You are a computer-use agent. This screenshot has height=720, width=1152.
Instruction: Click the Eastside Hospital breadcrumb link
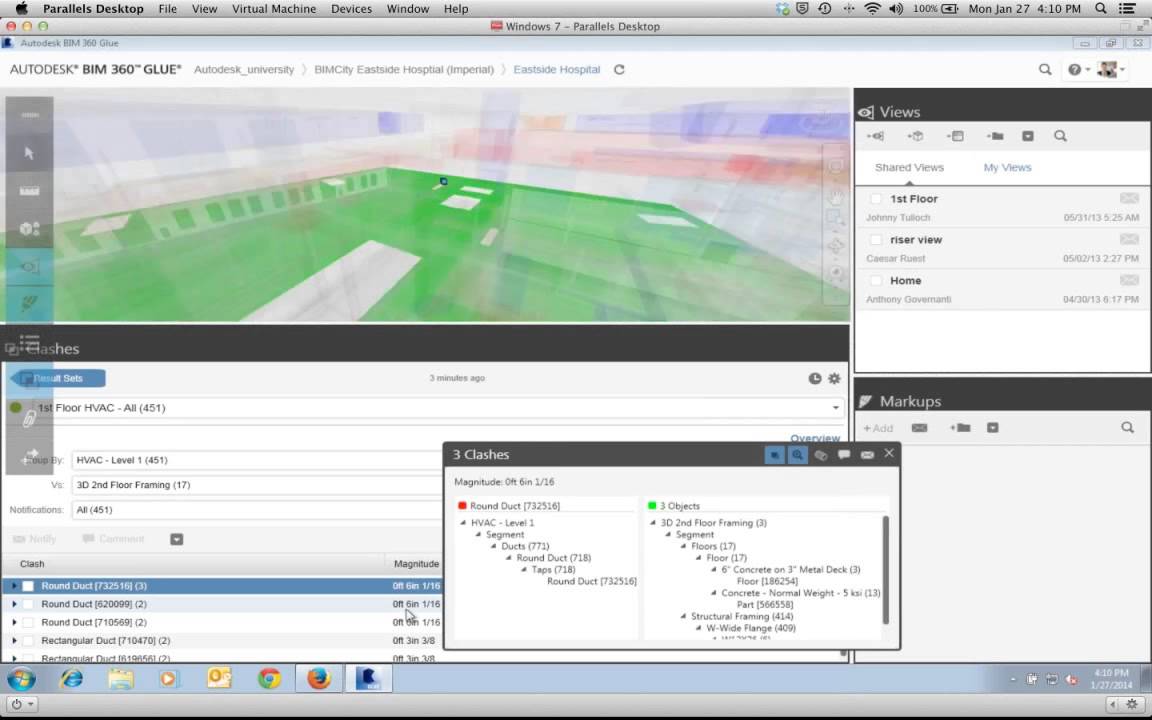556,69
